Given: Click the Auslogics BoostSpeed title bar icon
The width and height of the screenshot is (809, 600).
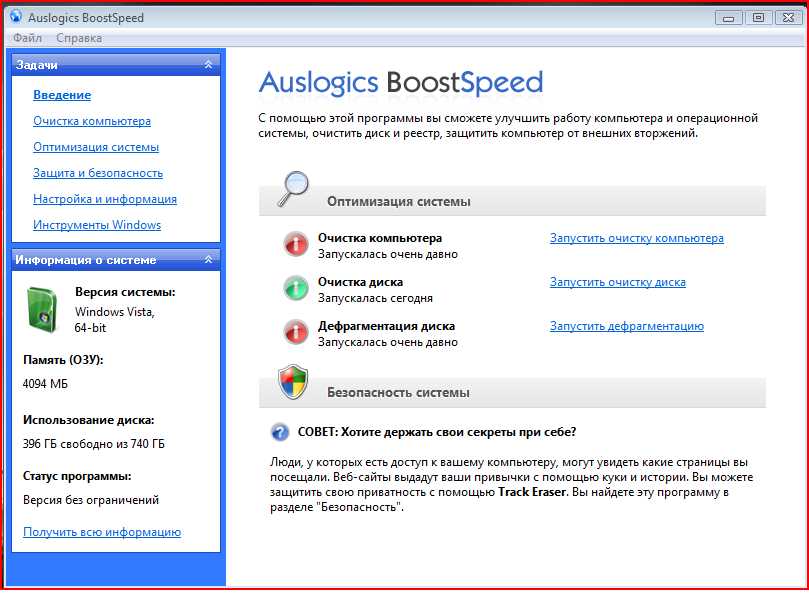Looking at the screenshot, I should 16,17.
